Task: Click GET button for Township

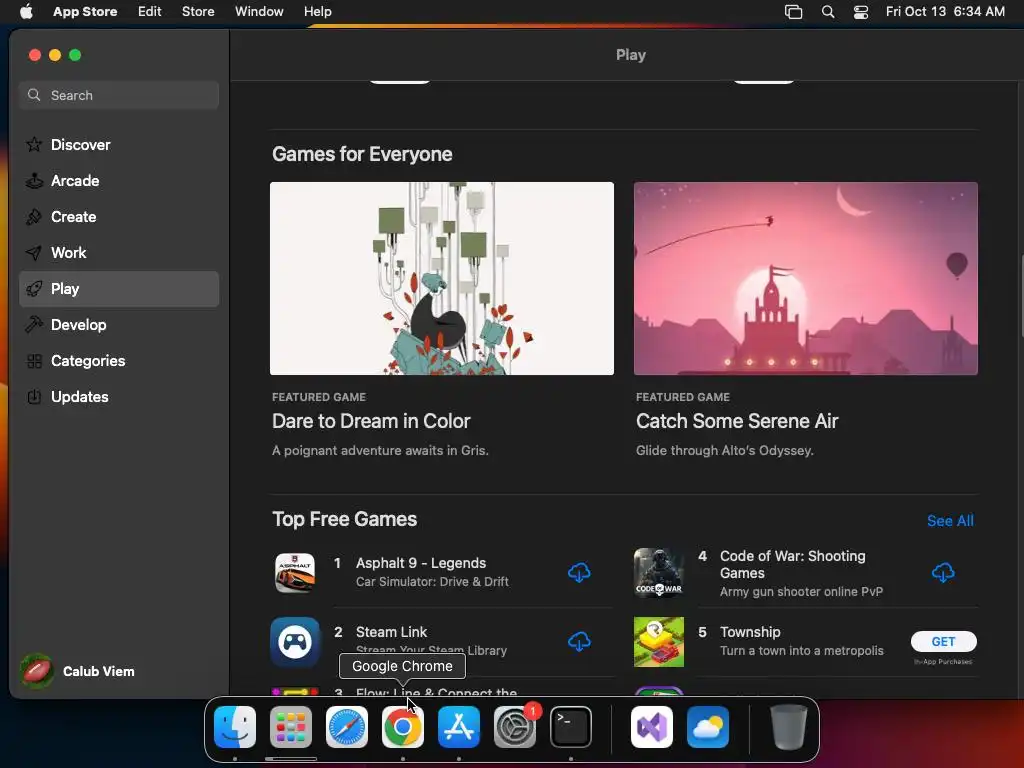Action: coord(943,641)
